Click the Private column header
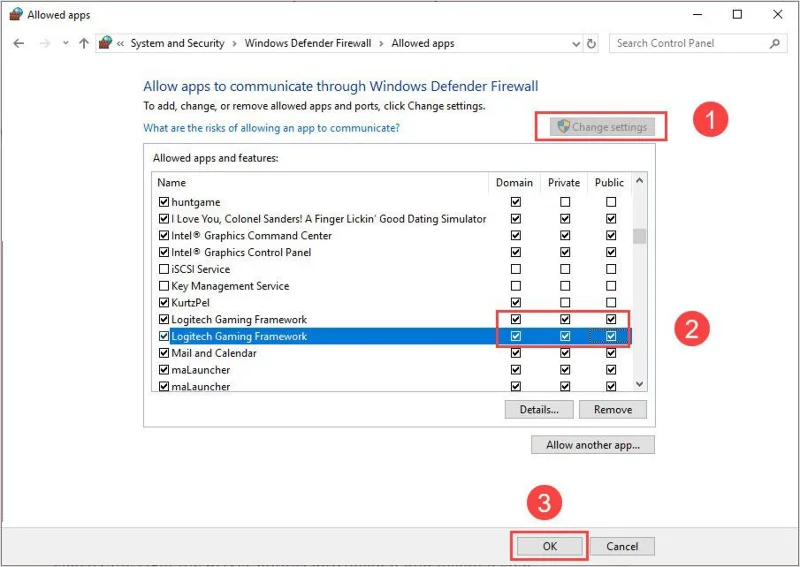 pyautogui.click(x=564, y=183)
